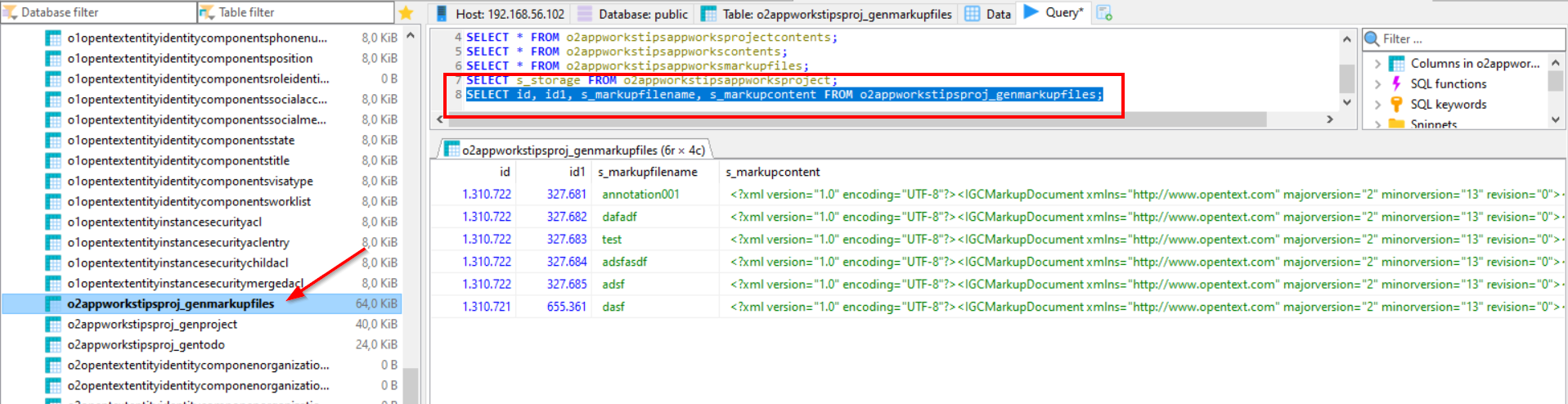
Task: Click the SQL keywords key icon
Action: tap(1396, 104)
